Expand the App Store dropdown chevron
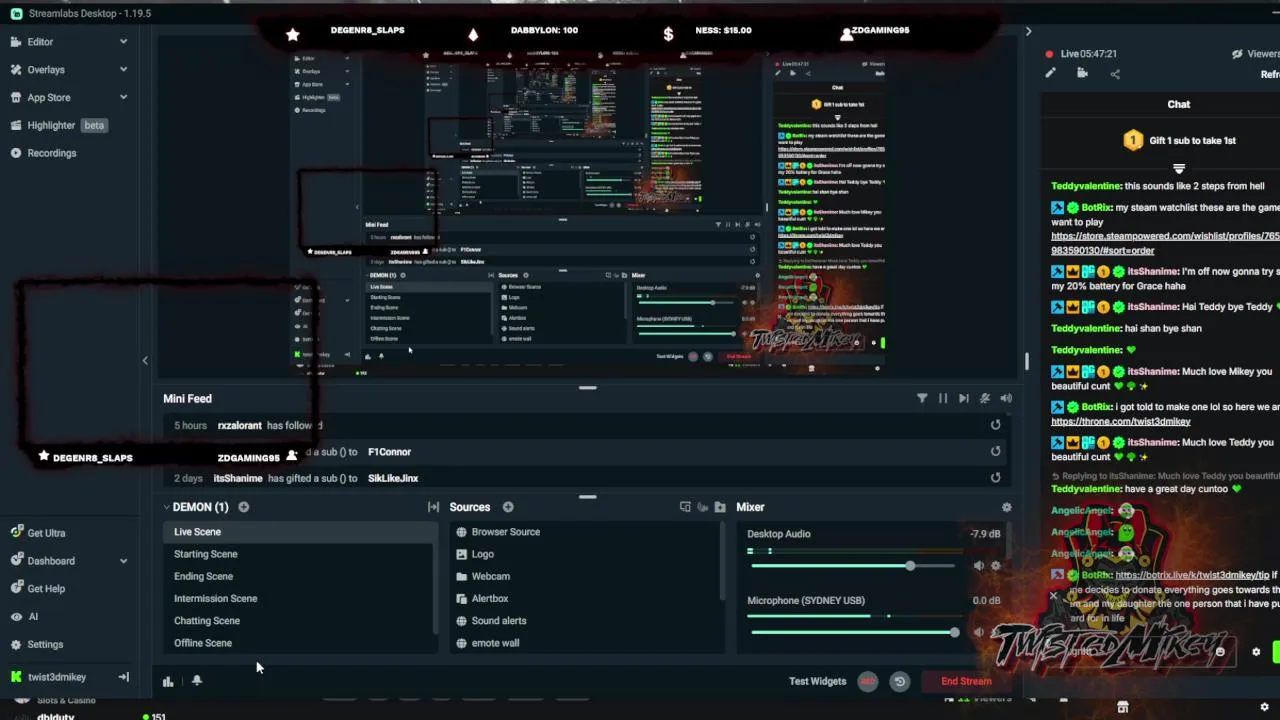 click(123, 98)
